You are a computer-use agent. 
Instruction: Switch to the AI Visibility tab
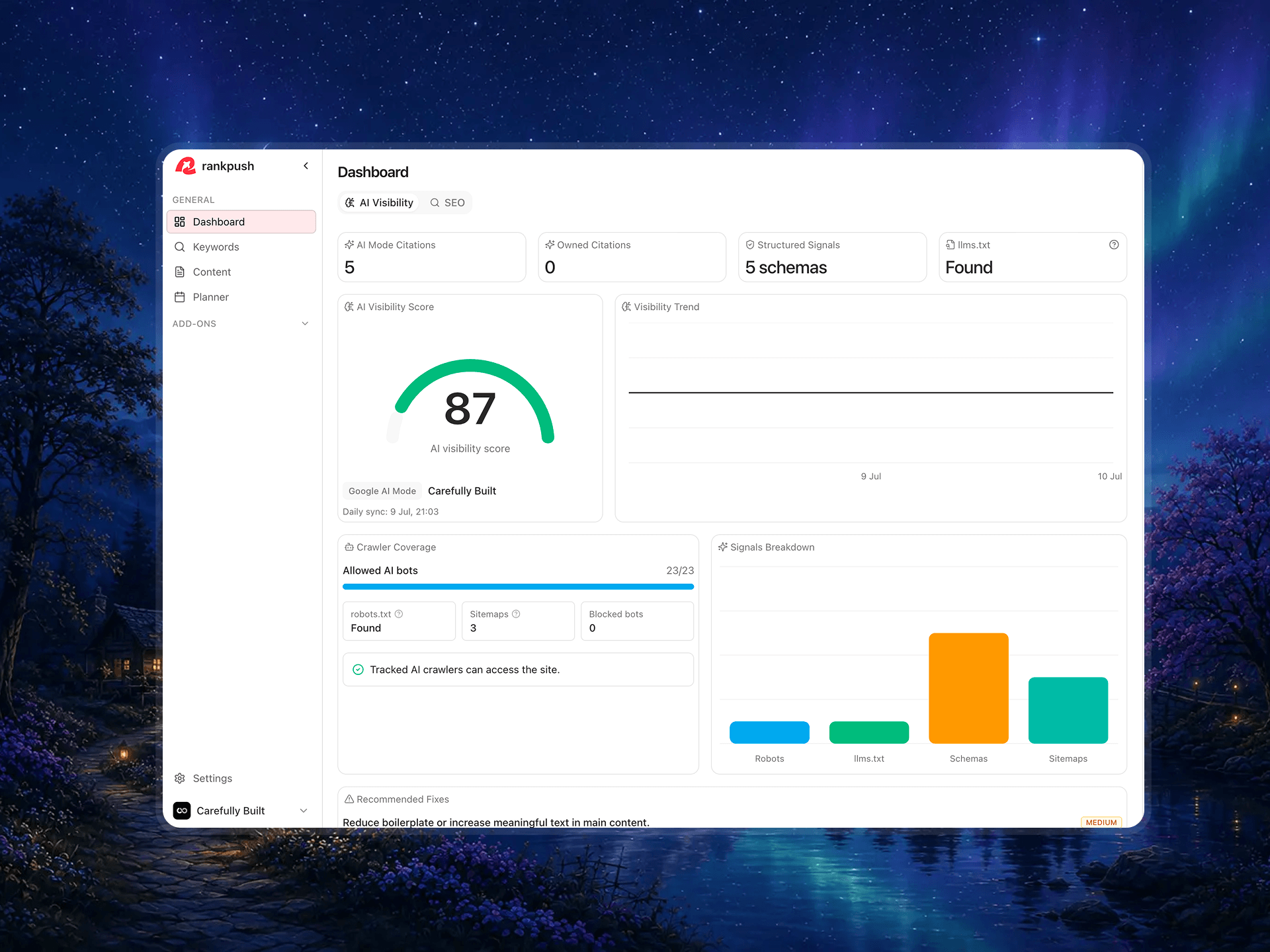[380, 203]
